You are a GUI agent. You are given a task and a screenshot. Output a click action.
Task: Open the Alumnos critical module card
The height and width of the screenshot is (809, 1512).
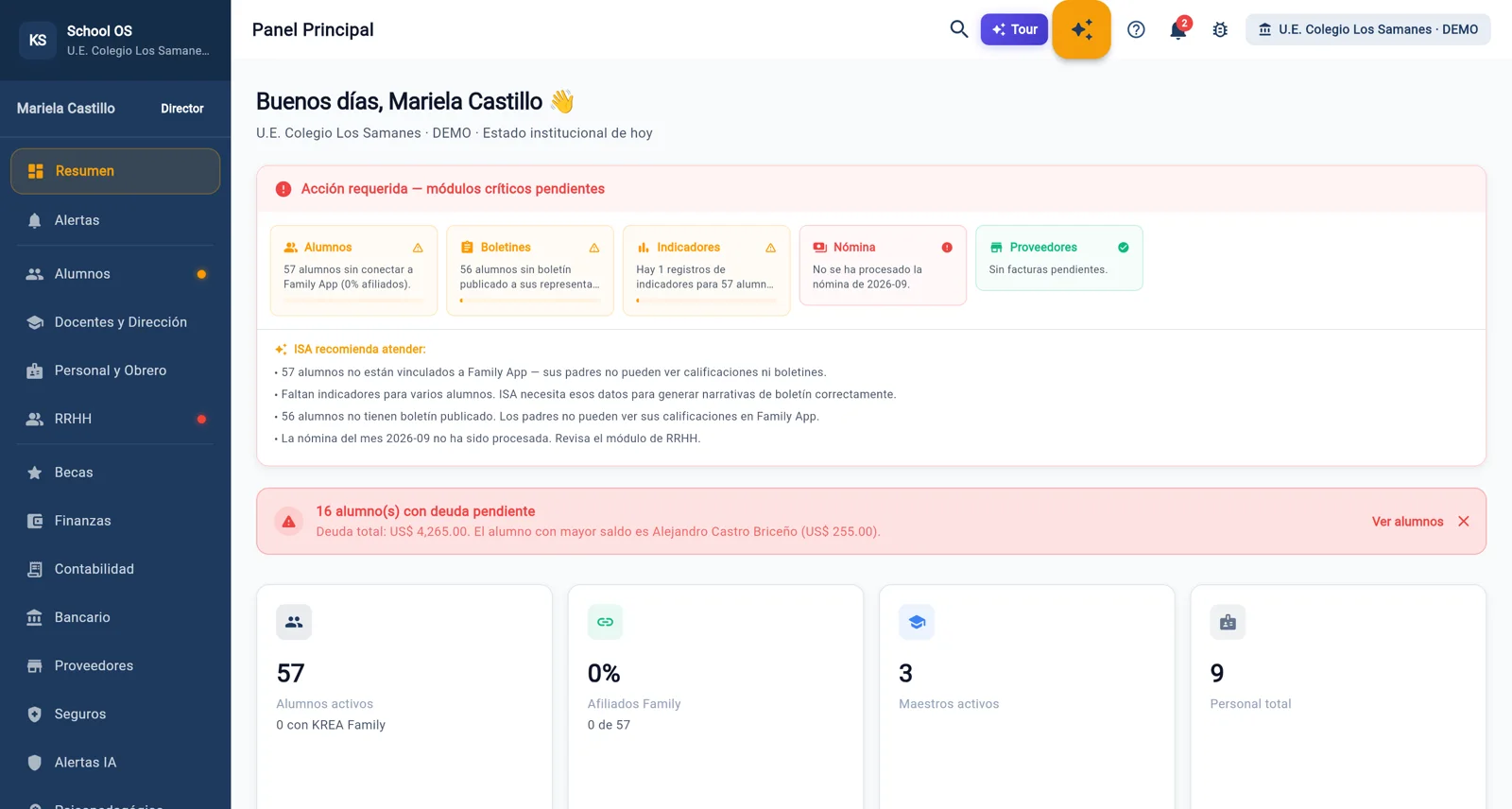click(x=353, y=270)
